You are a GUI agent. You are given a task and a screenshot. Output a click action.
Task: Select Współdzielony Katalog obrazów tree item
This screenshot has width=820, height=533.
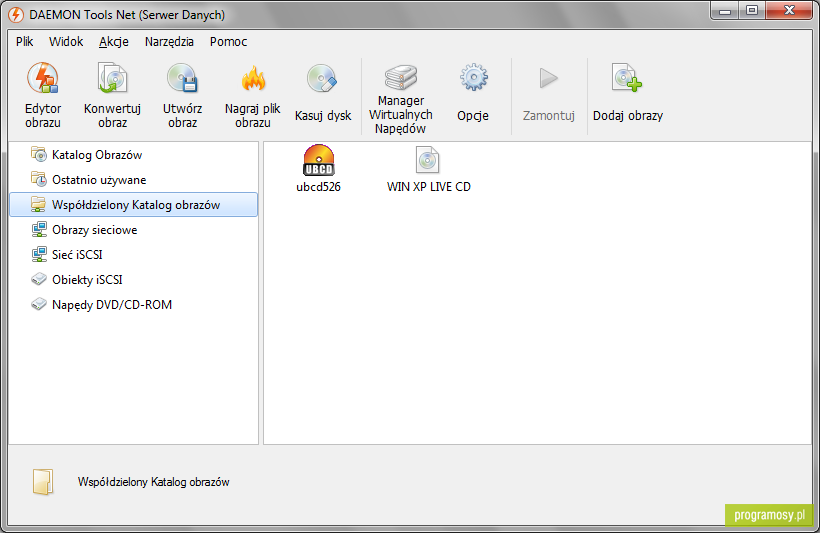point(134,205)
